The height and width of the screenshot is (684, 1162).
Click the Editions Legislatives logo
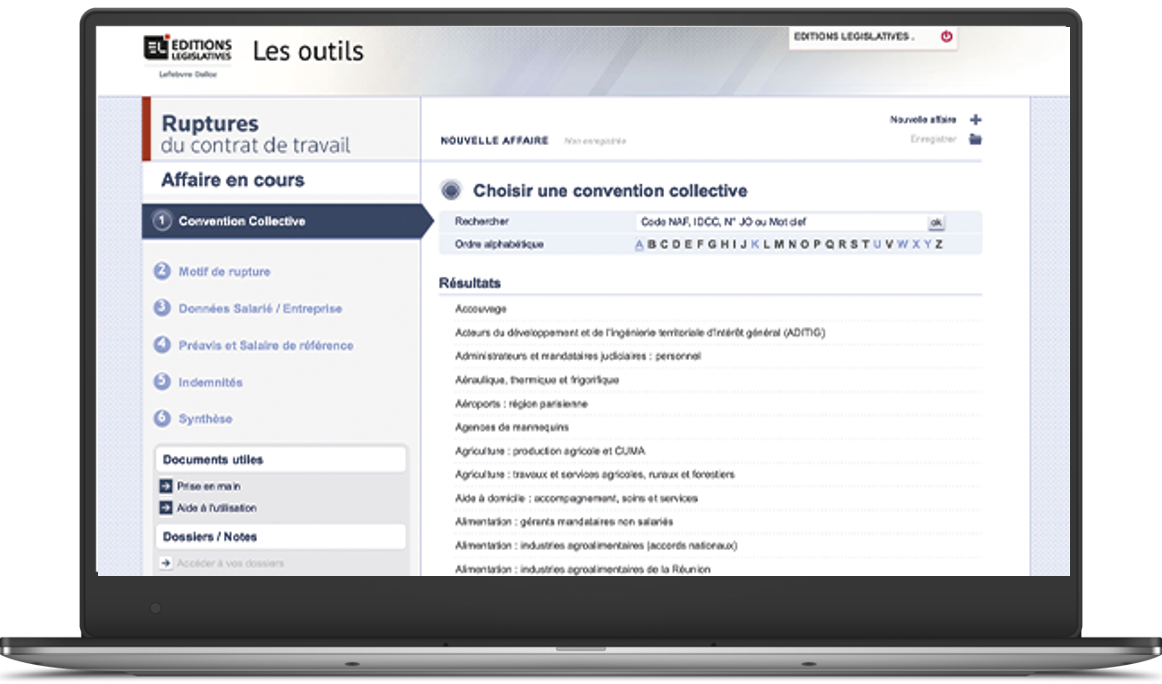[188, 50]
